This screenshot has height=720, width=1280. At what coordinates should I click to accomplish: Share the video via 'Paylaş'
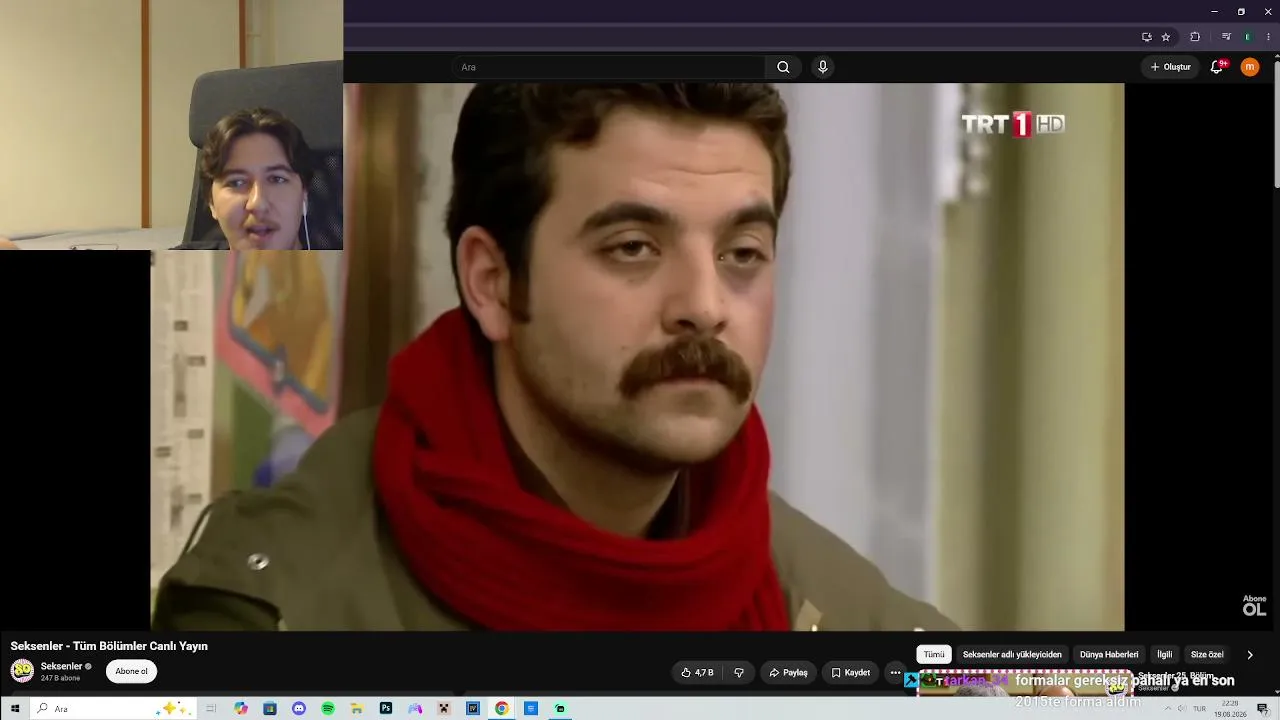(789, 673)
